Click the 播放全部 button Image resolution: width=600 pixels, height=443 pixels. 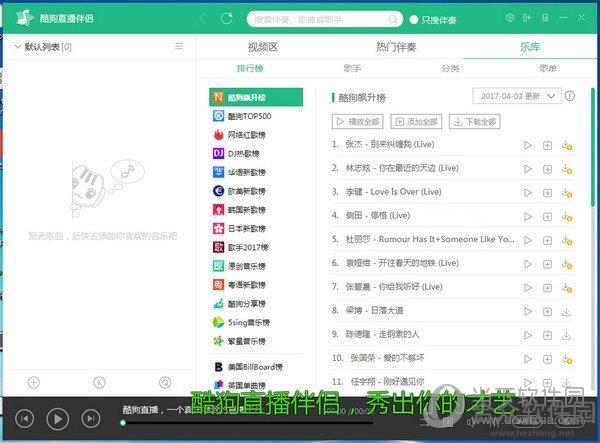[x=358, y=122]
